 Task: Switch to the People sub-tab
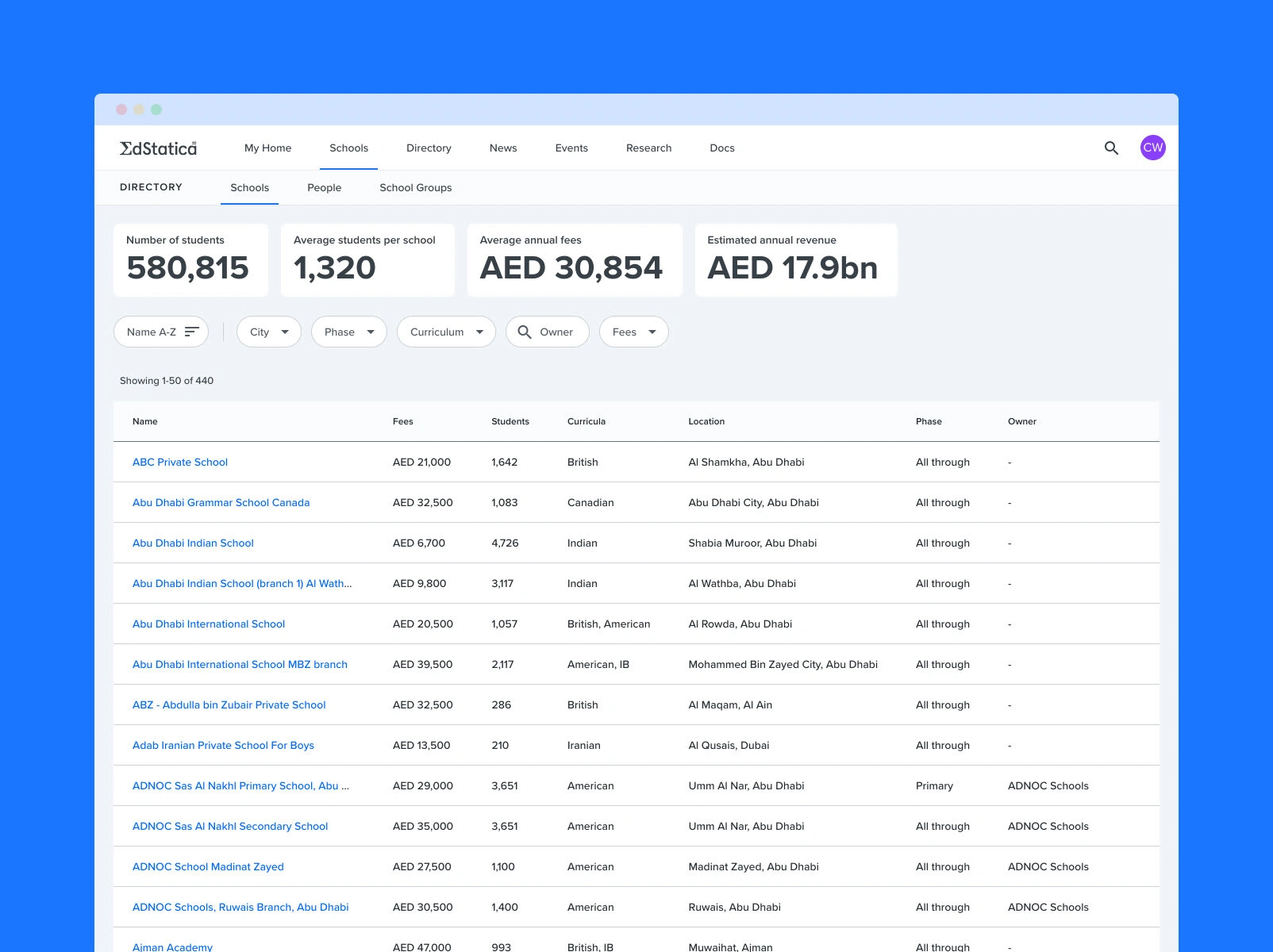tap(325, 187)
